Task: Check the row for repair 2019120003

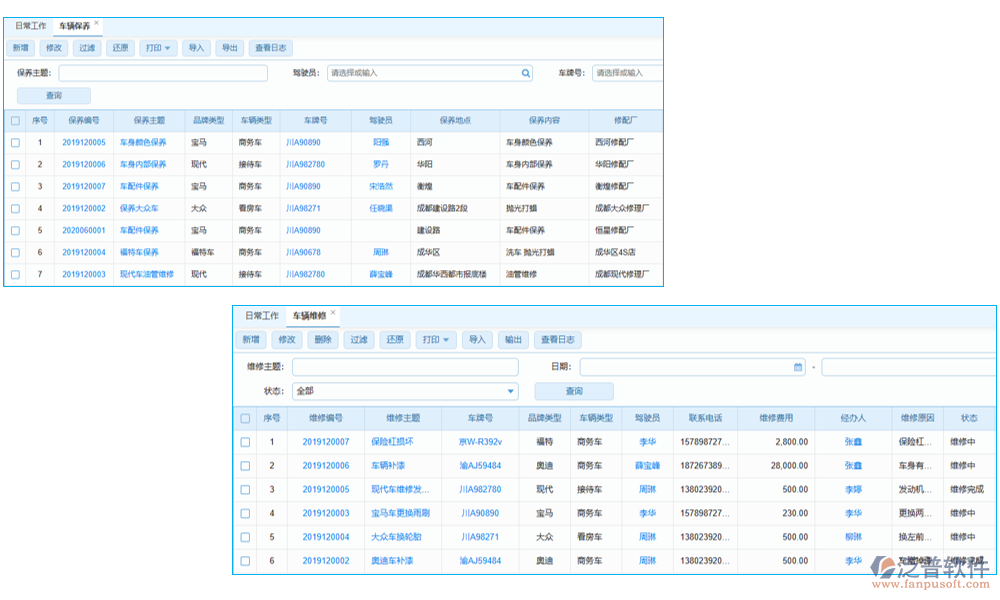Action: (x=245, y=513)
